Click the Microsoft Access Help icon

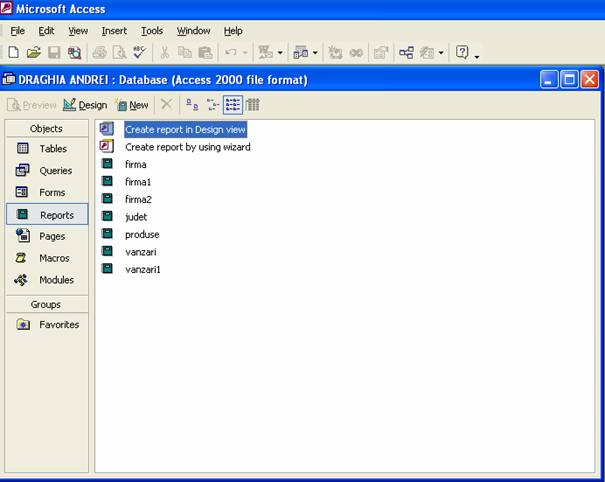point(462,52)
